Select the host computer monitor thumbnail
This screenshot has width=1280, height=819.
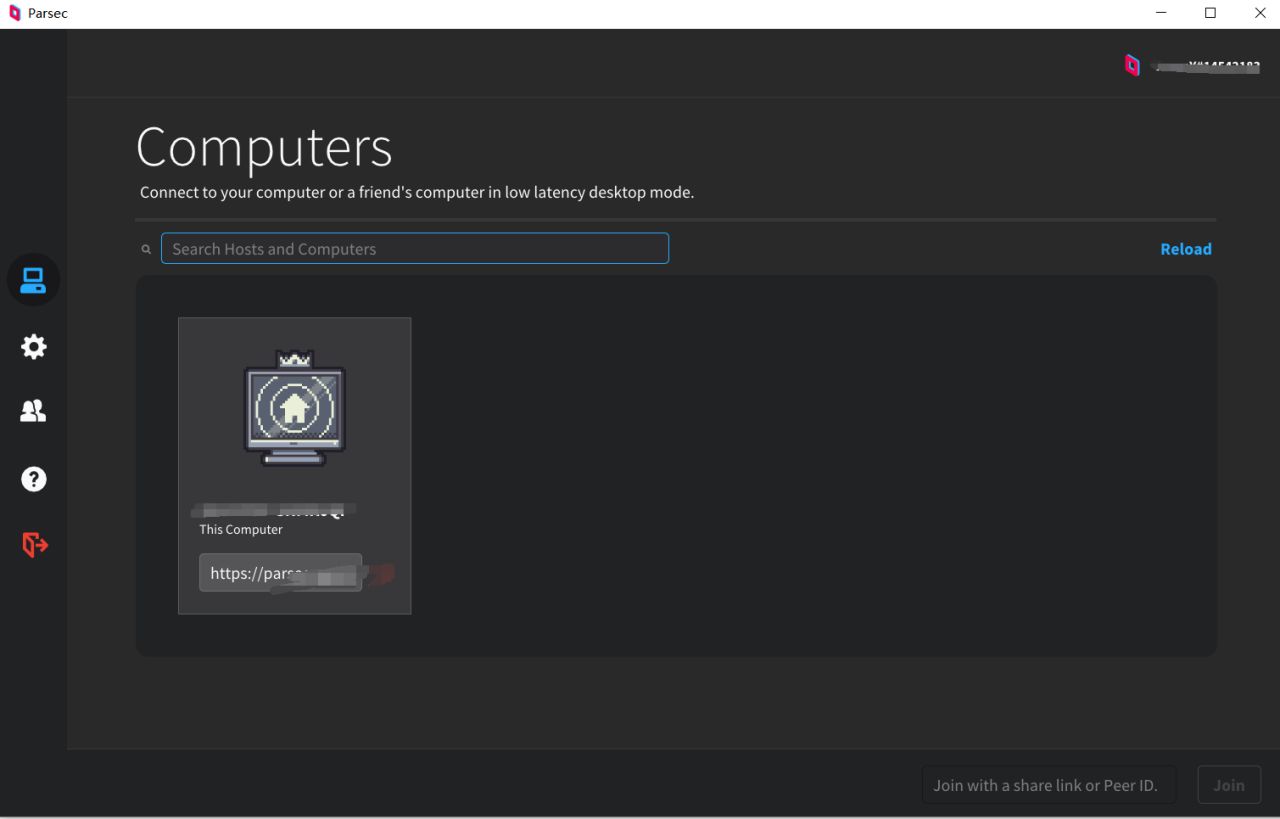pyautogui.click(x=294, y=408)
